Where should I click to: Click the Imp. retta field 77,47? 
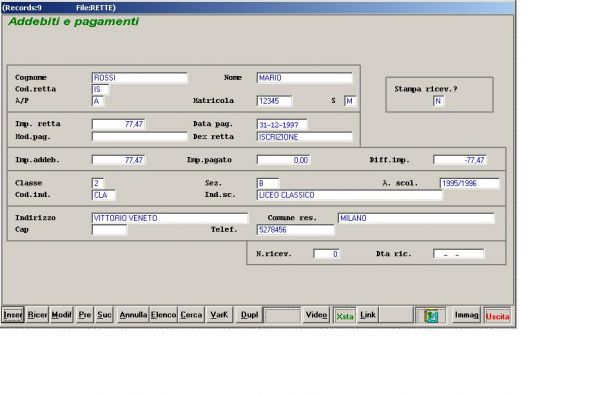coord(119,124)
